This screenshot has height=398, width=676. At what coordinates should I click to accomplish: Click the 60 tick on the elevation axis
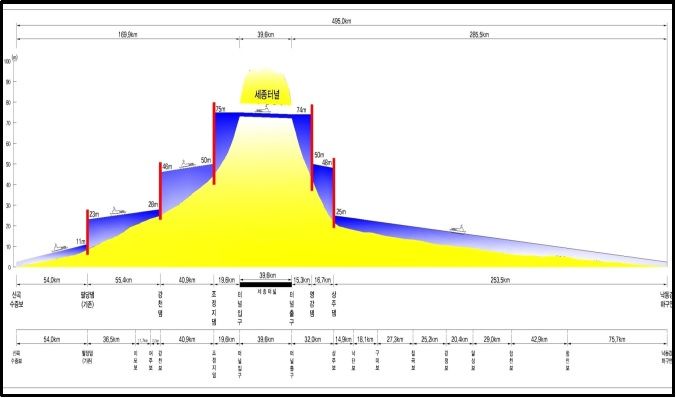tap(8, 144)
